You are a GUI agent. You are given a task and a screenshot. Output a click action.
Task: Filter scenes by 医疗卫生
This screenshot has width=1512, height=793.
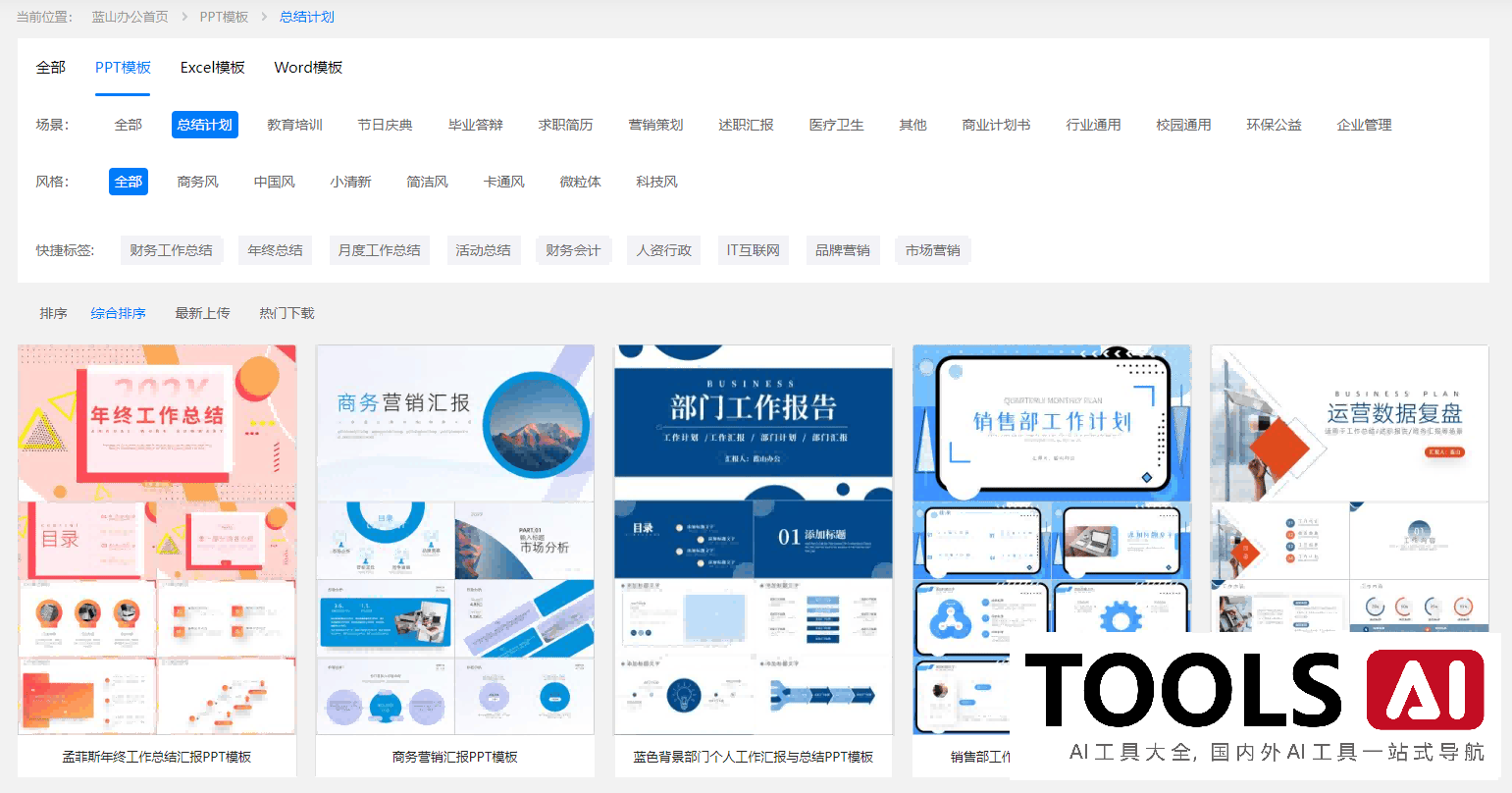click(x=836, y=125)
